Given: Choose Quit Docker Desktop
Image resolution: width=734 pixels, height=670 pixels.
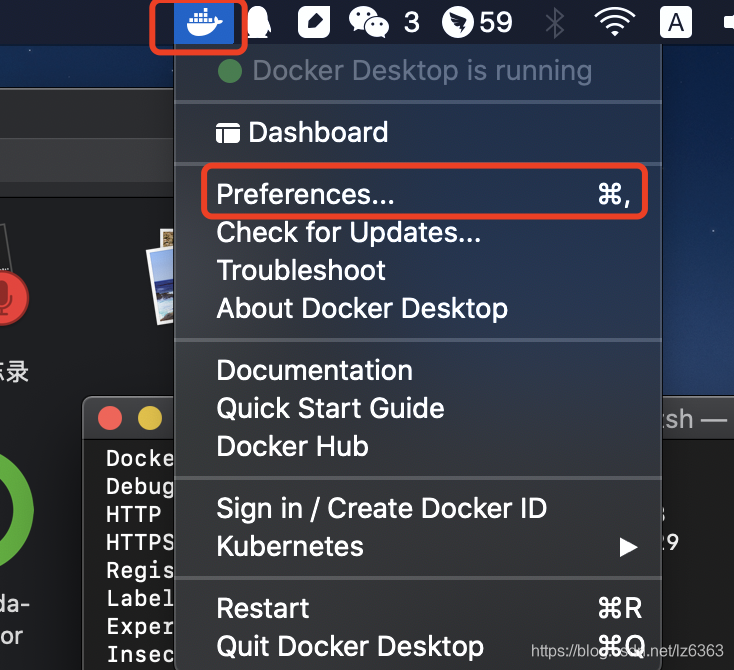Looking at the screenshot, I should point(418,646).
